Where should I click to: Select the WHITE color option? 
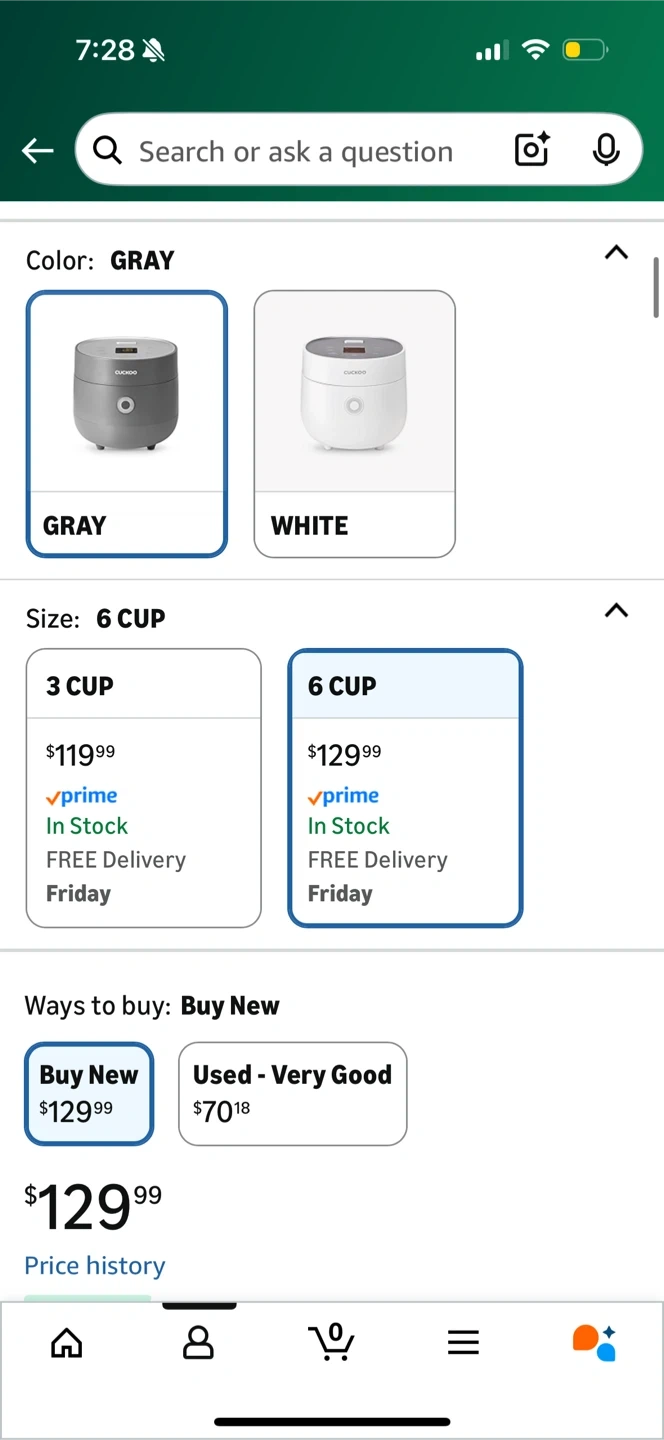tap(355, 423)
